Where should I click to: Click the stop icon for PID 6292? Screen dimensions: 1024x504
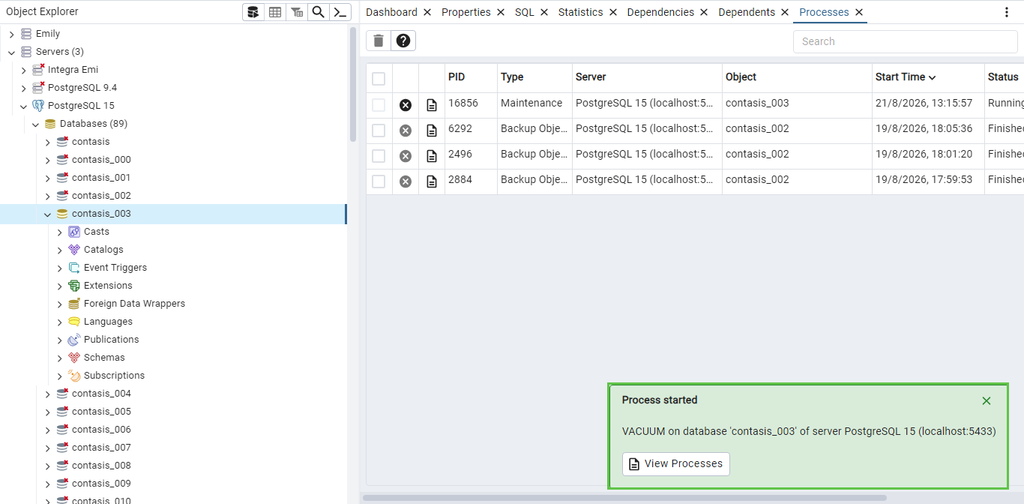pyautogui.click(x=406, y=131)
